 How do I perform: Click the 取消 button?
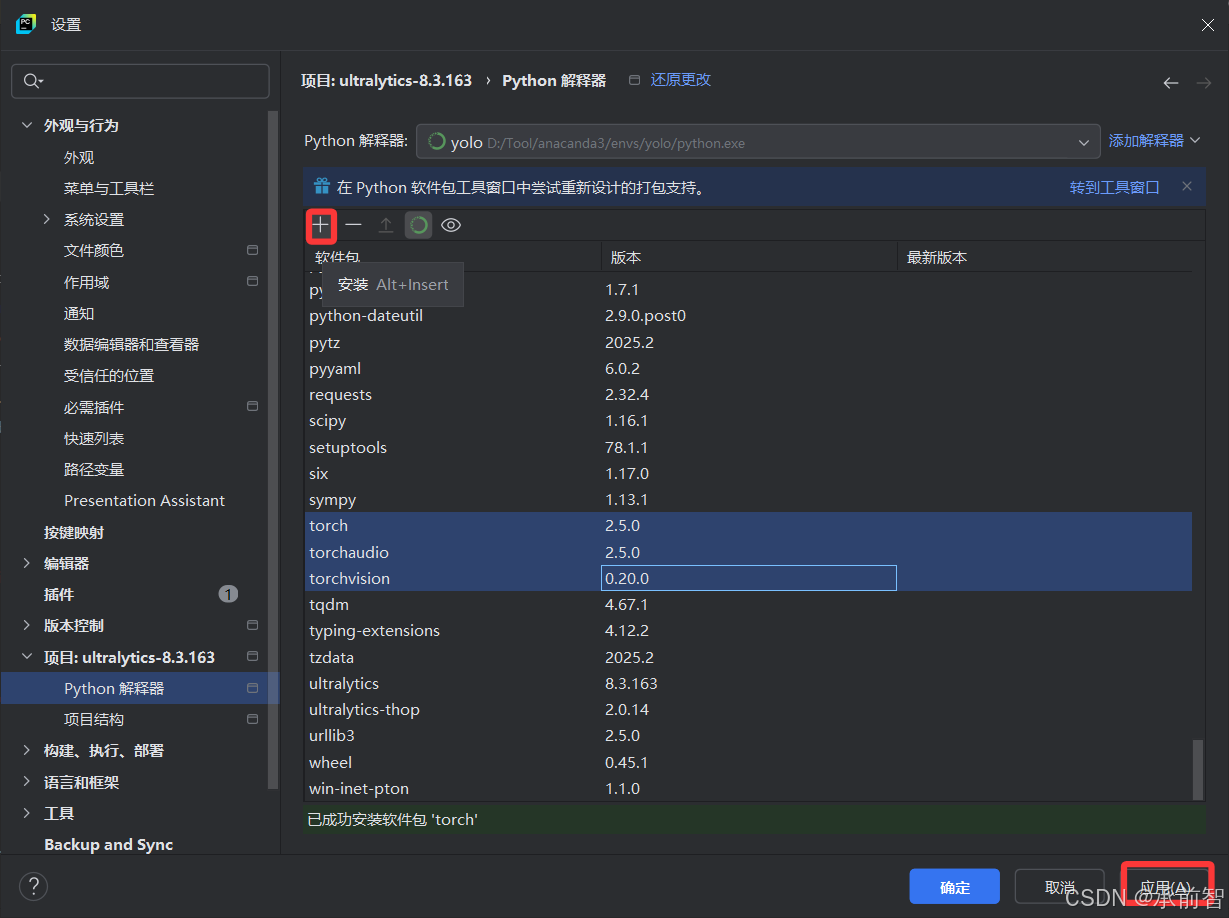[x=1060, y=887]
